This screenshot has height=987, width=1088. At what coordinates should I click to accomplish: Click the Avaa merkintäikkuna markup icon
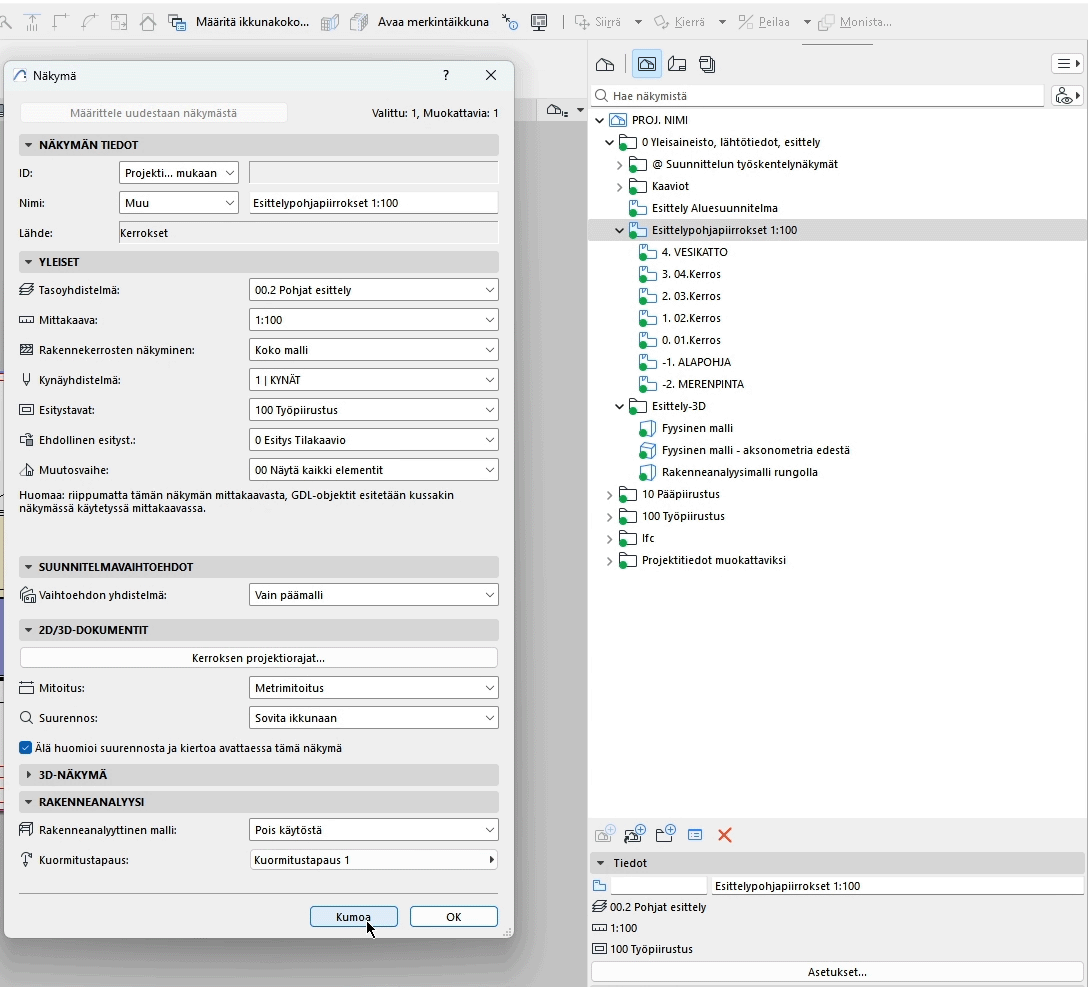[x=359, y=22]
